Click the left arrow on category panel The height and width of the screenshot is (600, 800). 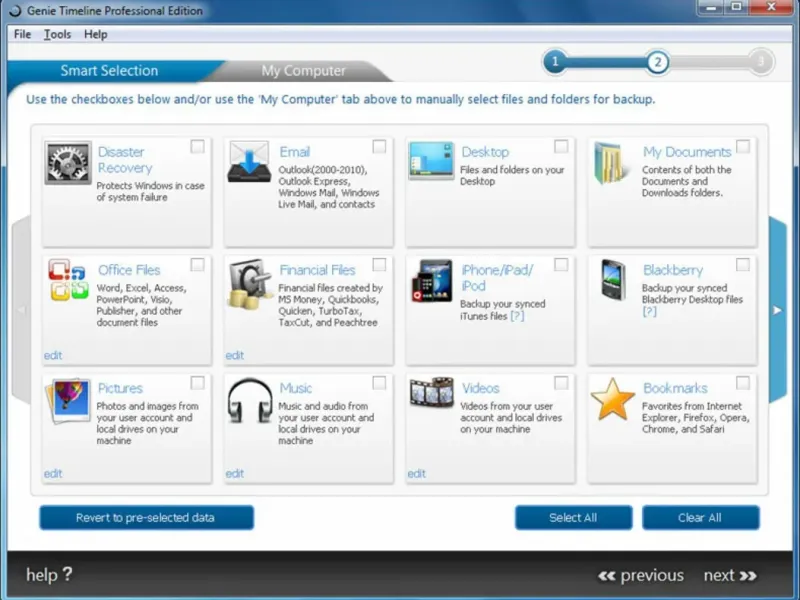21,310
